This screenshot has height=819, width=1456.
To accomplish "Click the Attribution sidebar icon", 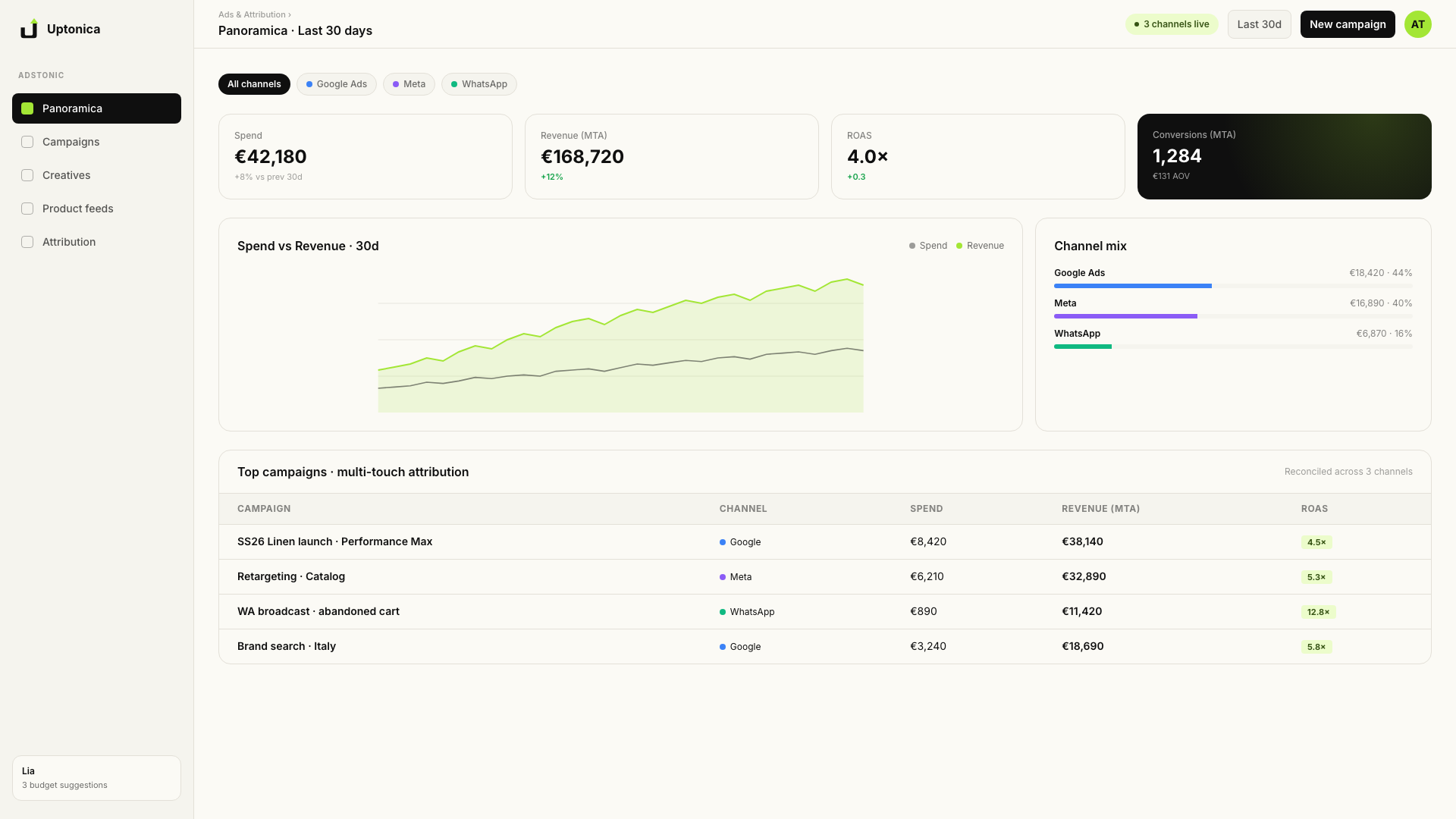I will point(27,242).
